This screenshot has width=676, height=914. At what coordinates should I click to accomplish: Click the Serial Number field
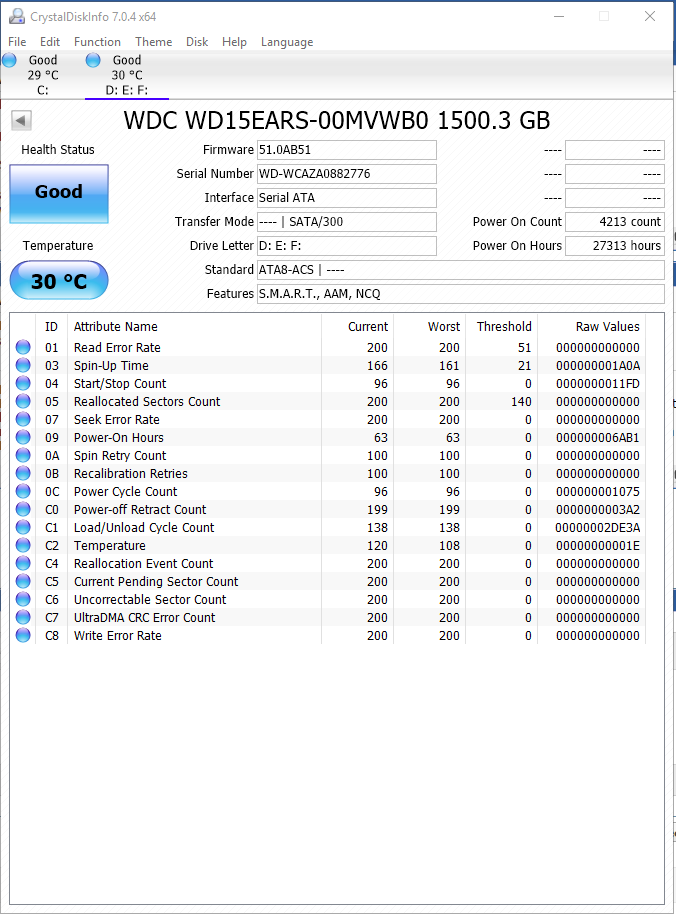click(347, 174)
